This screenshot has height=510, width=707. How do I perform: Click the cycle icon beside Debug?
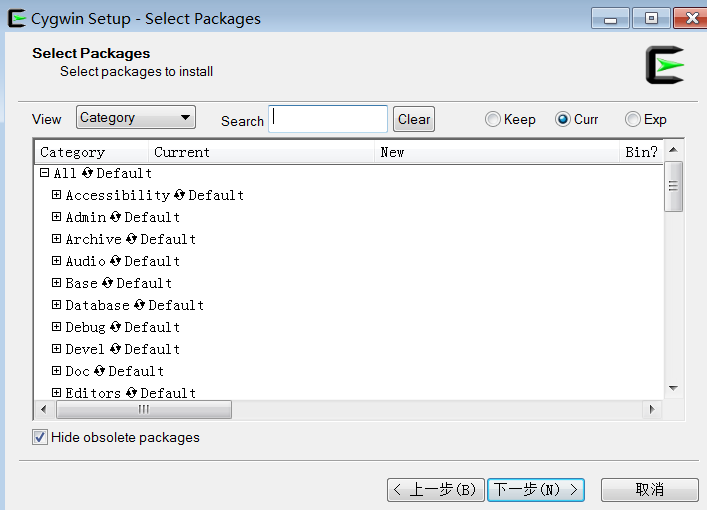click(x=115, y=326)
